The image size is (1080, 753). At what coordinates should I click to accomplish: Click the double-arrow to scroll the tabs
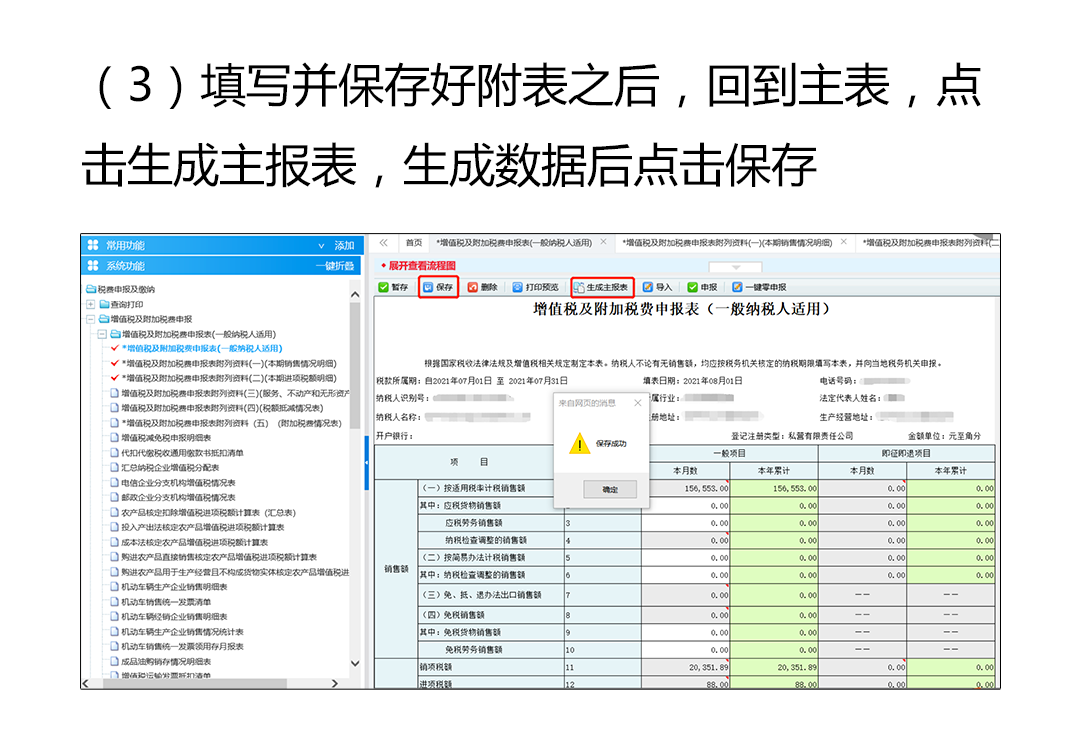(384, 243)
